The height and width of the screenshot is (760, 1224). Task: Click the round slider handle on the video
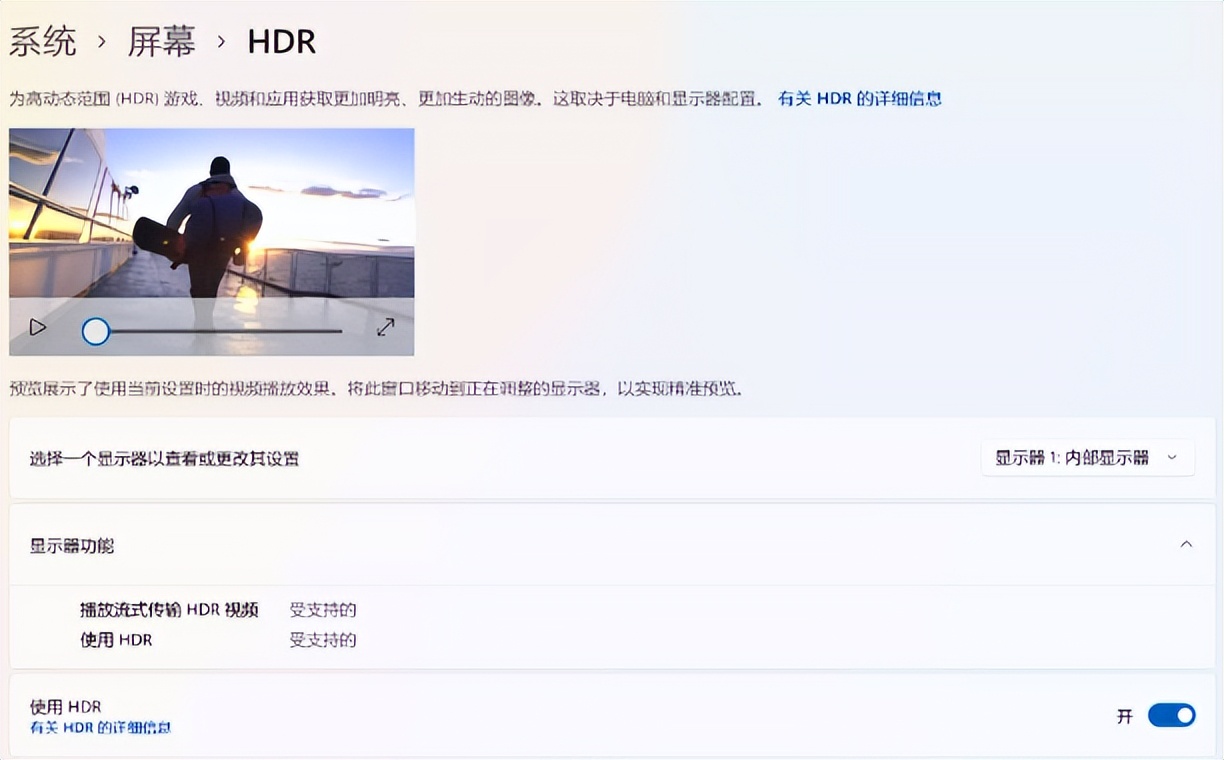[95, 331]
